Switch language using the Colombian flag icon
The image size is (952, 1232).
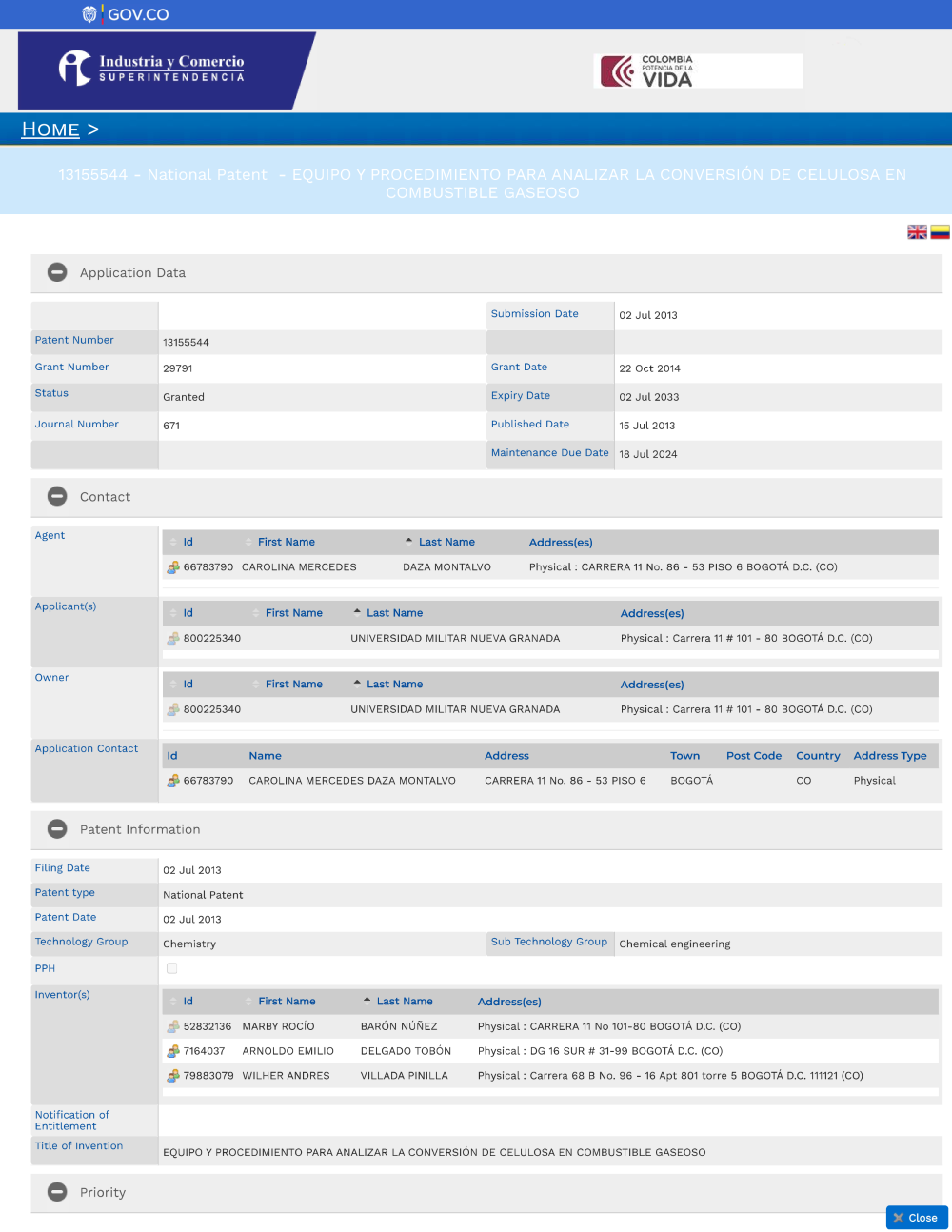click(940, 232)
